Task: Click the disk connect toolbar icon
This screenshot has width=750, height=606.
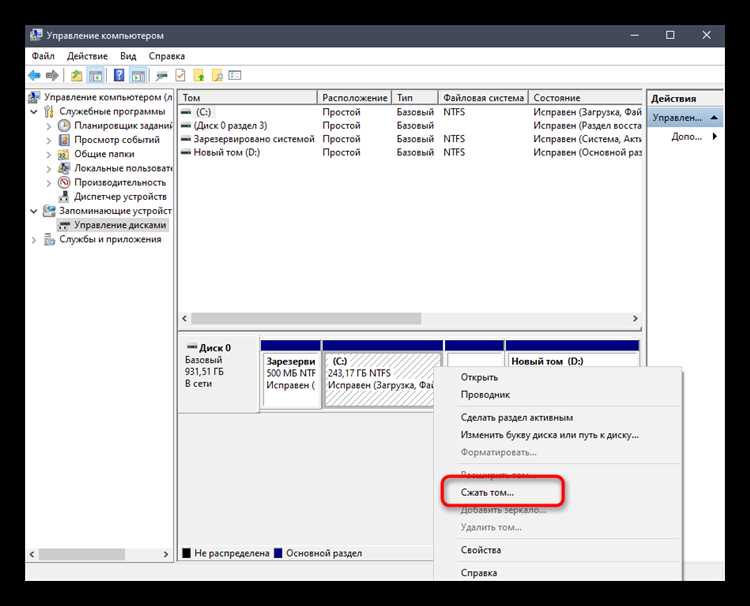Action: point(162,75)
